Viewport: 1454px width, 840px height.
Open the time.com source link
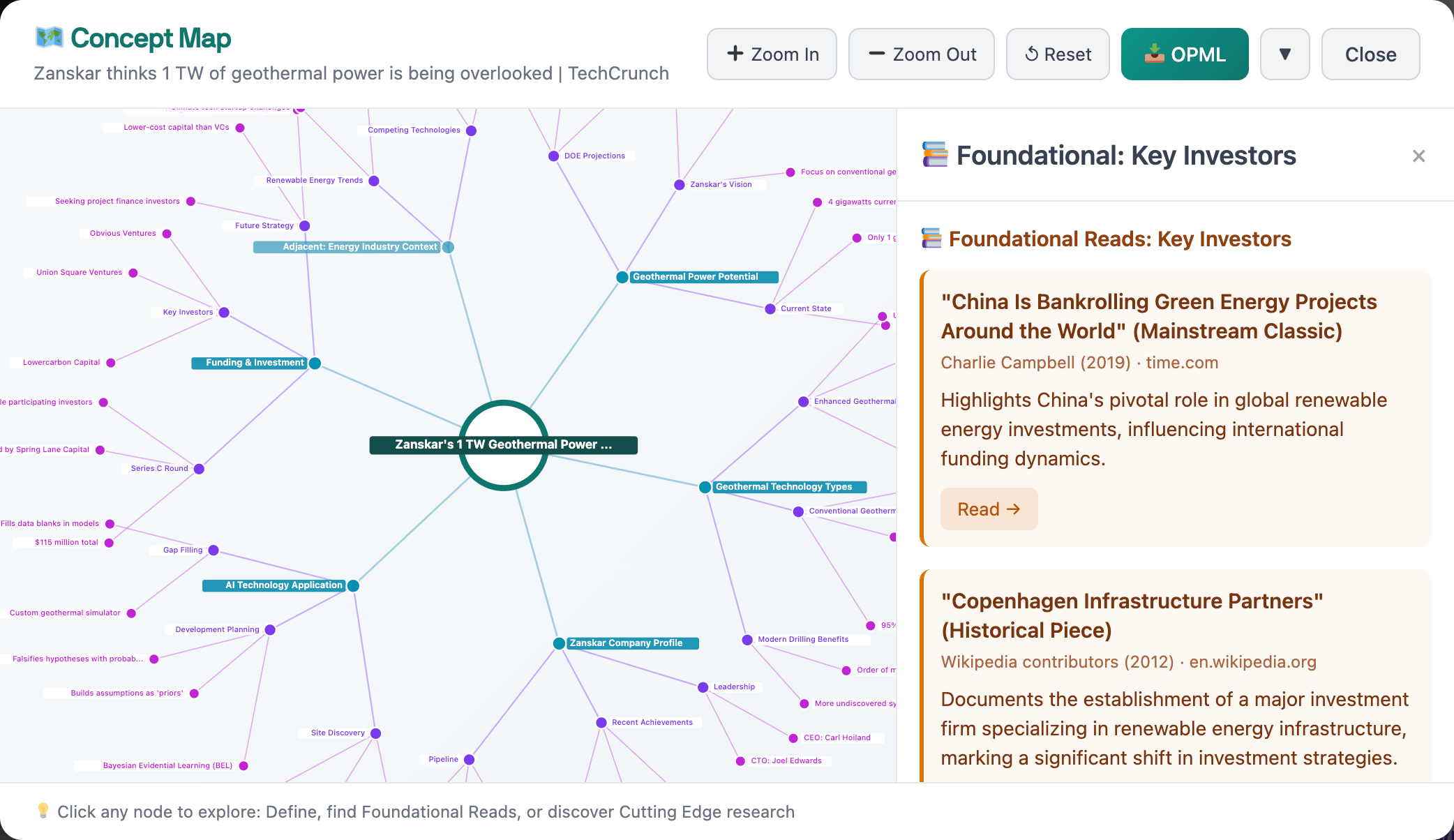click(1182, 363)
